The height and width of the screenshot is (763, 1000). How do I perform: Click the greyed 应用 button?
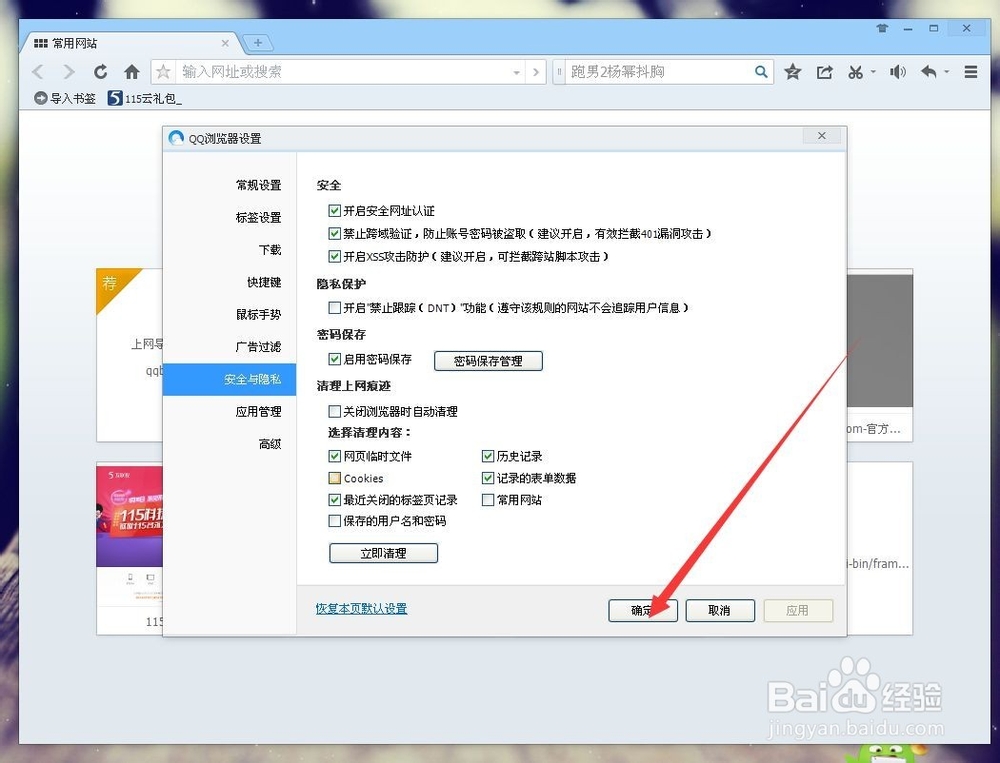[798, 611]
